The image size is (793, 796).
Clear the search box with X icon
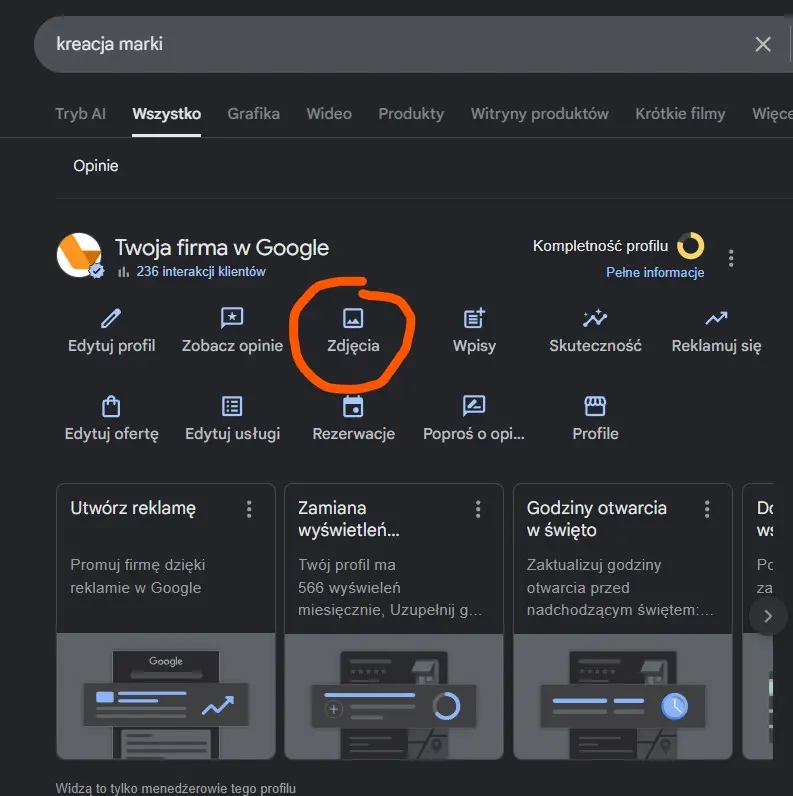[763, 44]
